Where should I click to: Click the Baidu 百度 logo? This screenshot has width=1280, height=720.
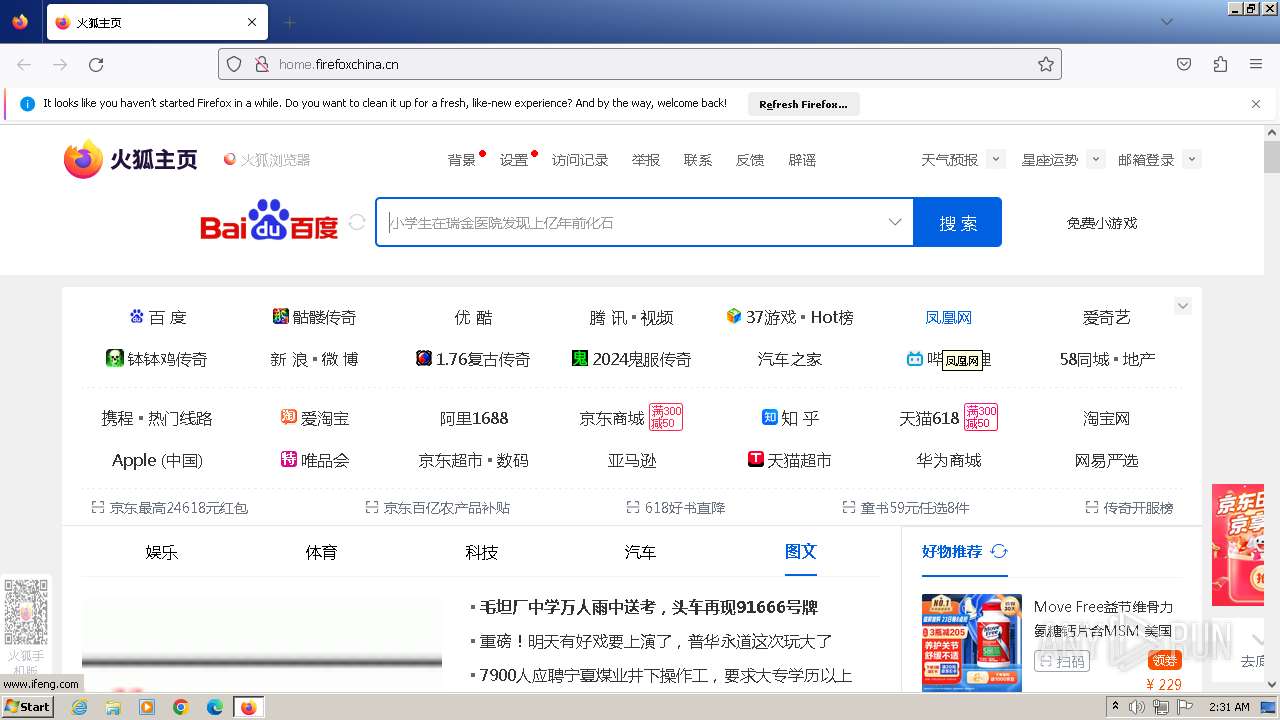(x=269, y=222)
